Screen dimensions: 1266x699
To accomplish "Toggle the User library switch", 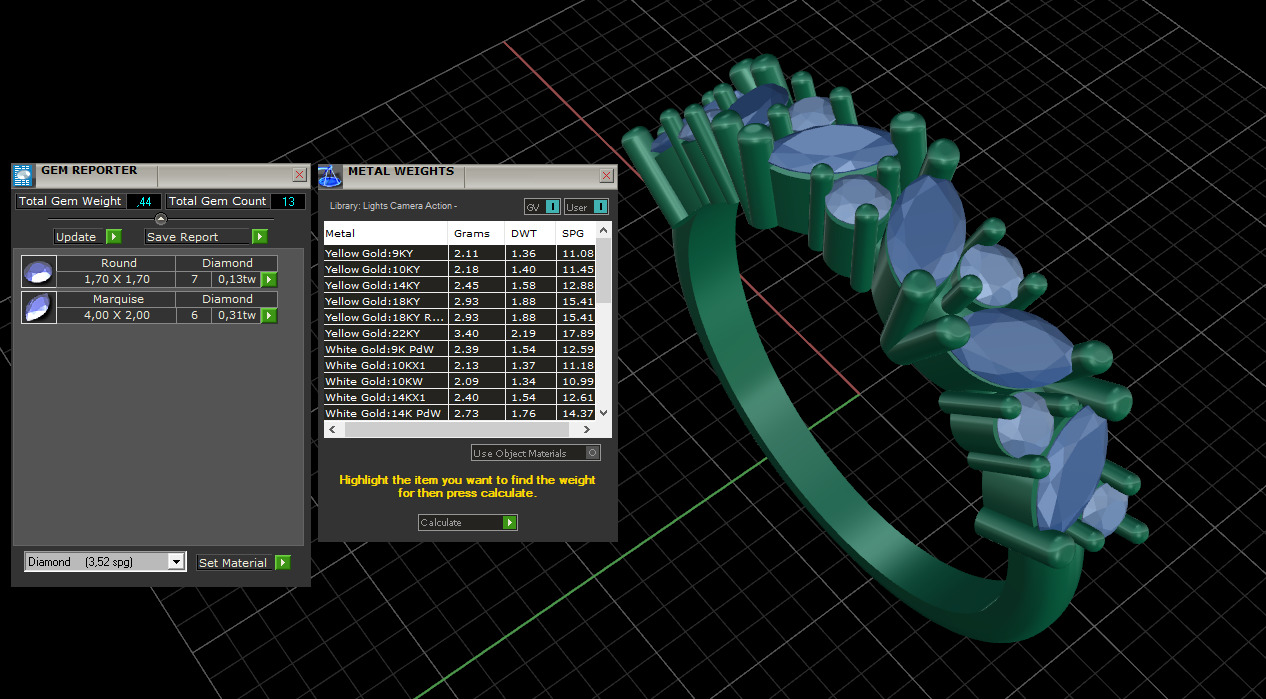I will coord(586,207).
